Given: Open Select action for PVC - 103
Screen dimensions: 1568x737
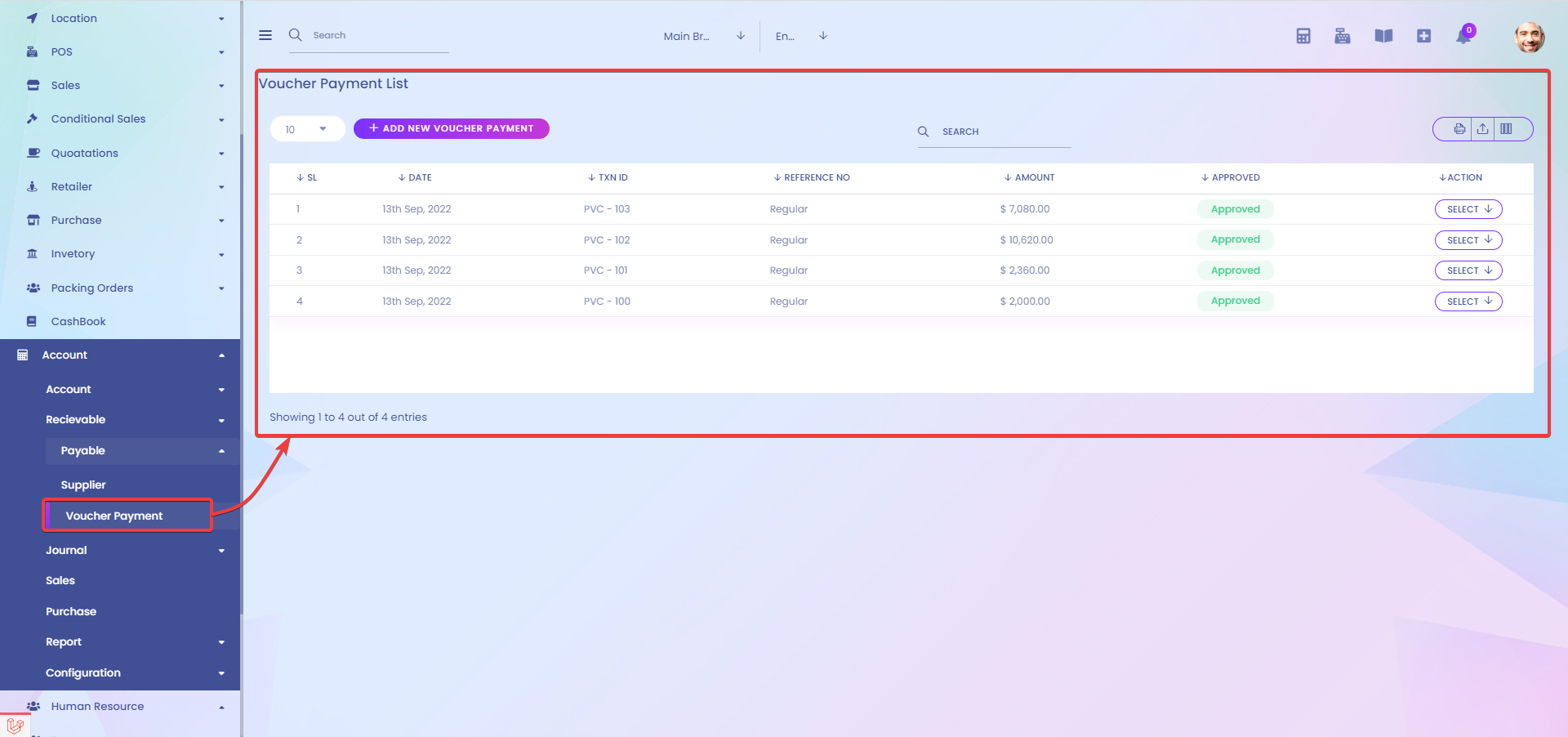Looking at the screenshot, I should coord(1468,209).
